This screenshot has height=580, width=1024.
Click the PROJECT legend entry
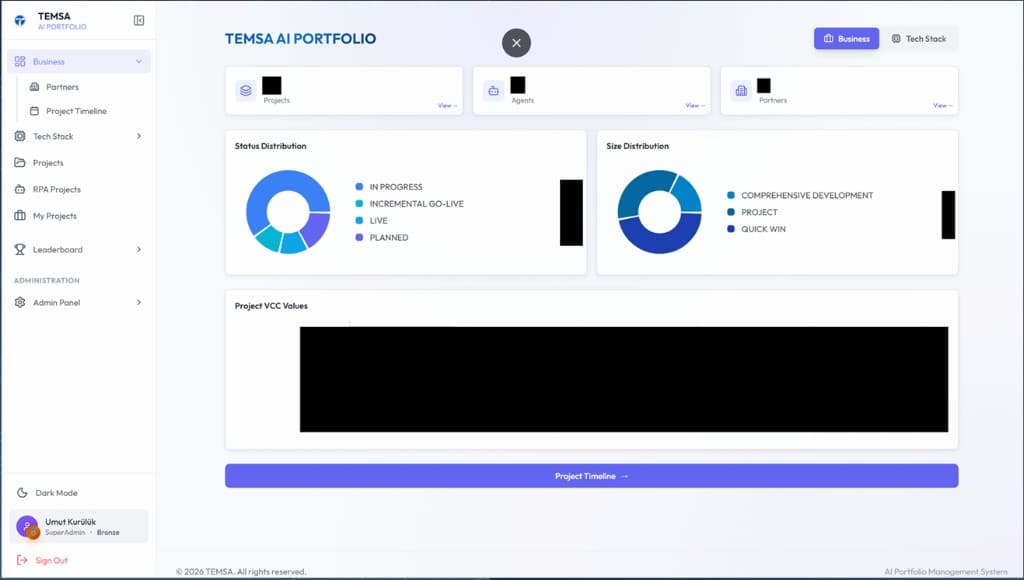[x=752, y=212]
